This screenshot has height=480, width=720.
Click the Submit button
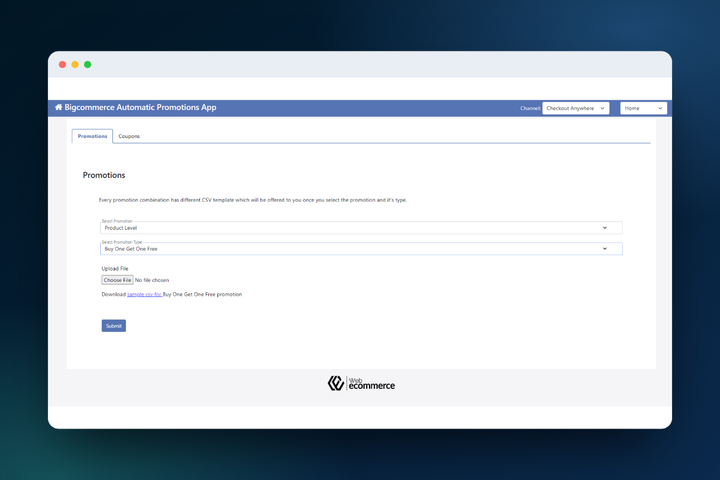[113, 326]
